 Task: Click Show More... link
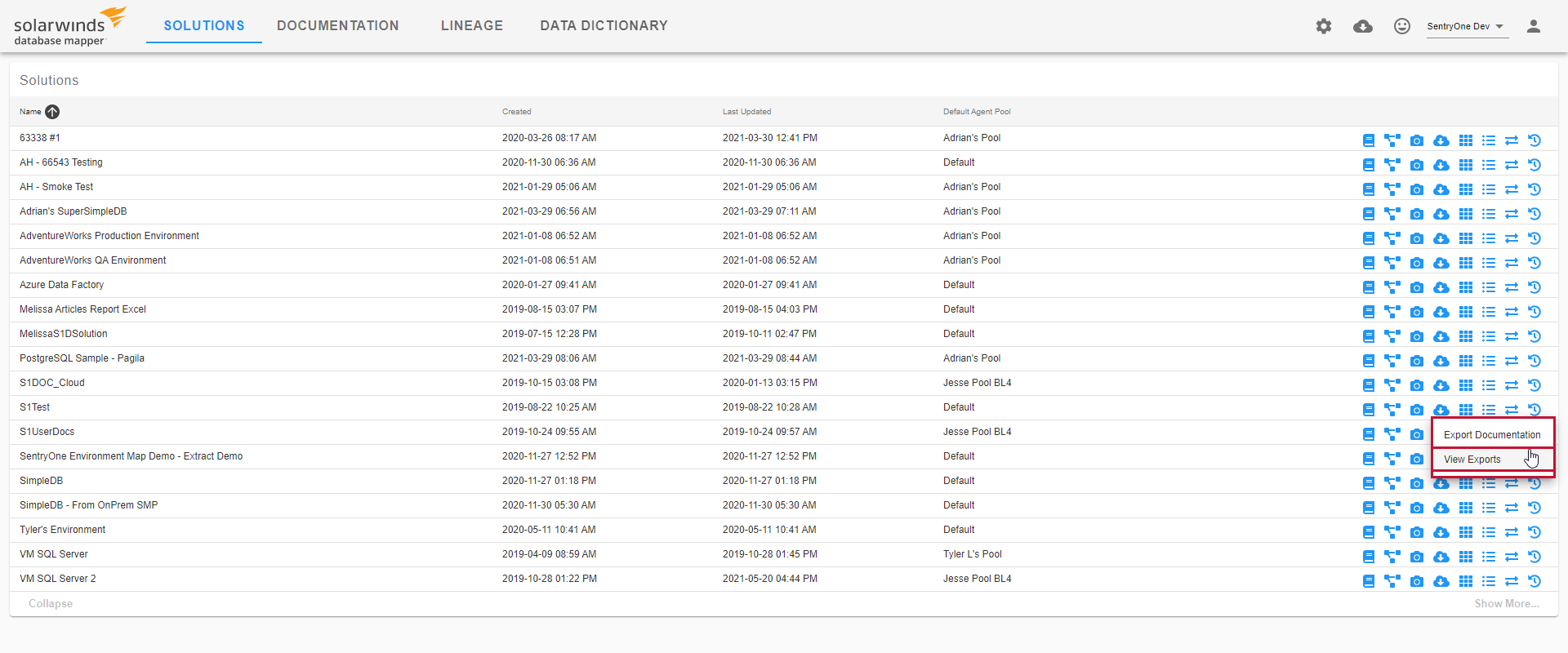1507,604
